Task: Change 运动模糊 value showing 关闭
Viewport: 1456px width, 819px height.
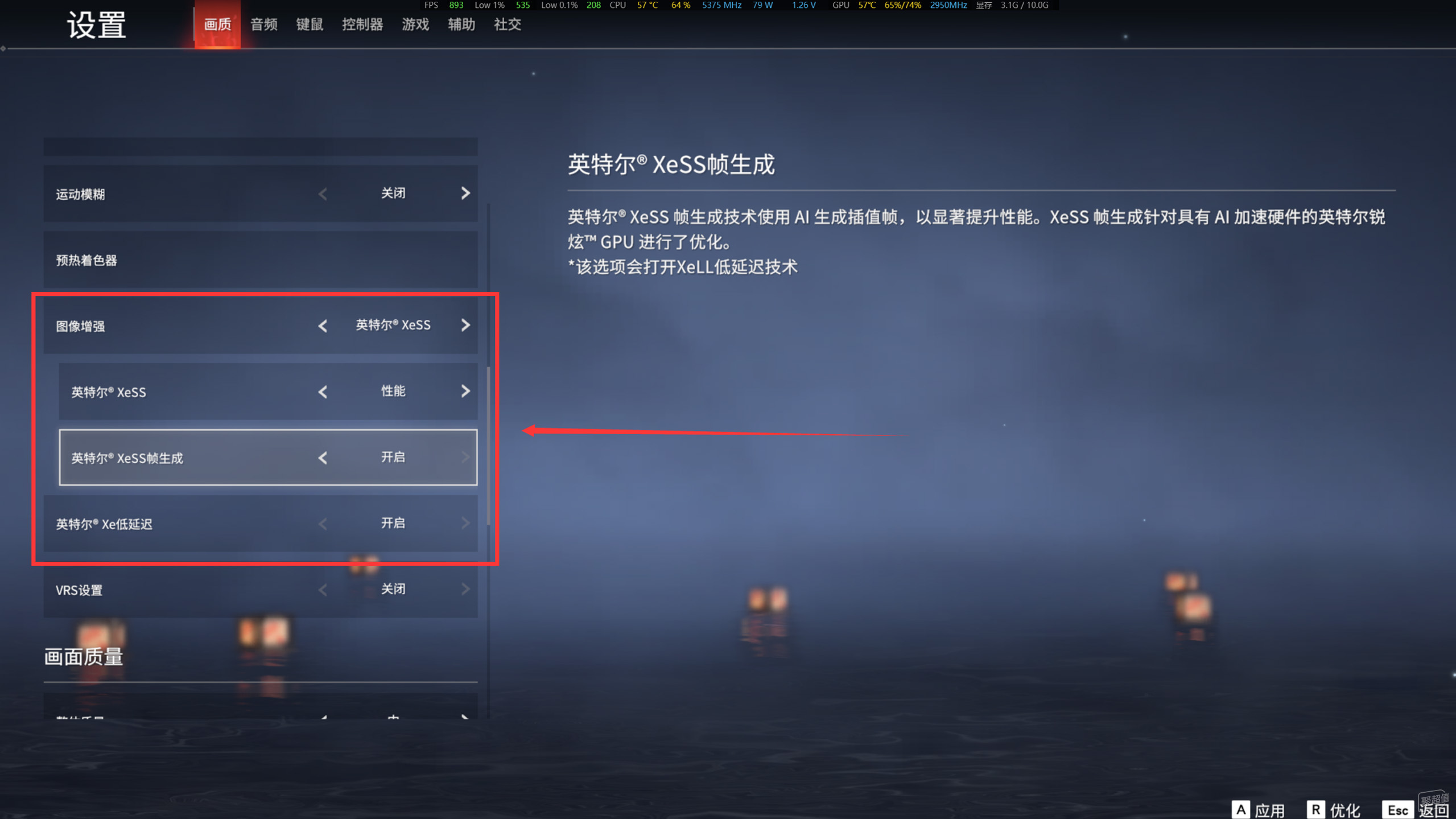Action: click(x=393, y=194)
